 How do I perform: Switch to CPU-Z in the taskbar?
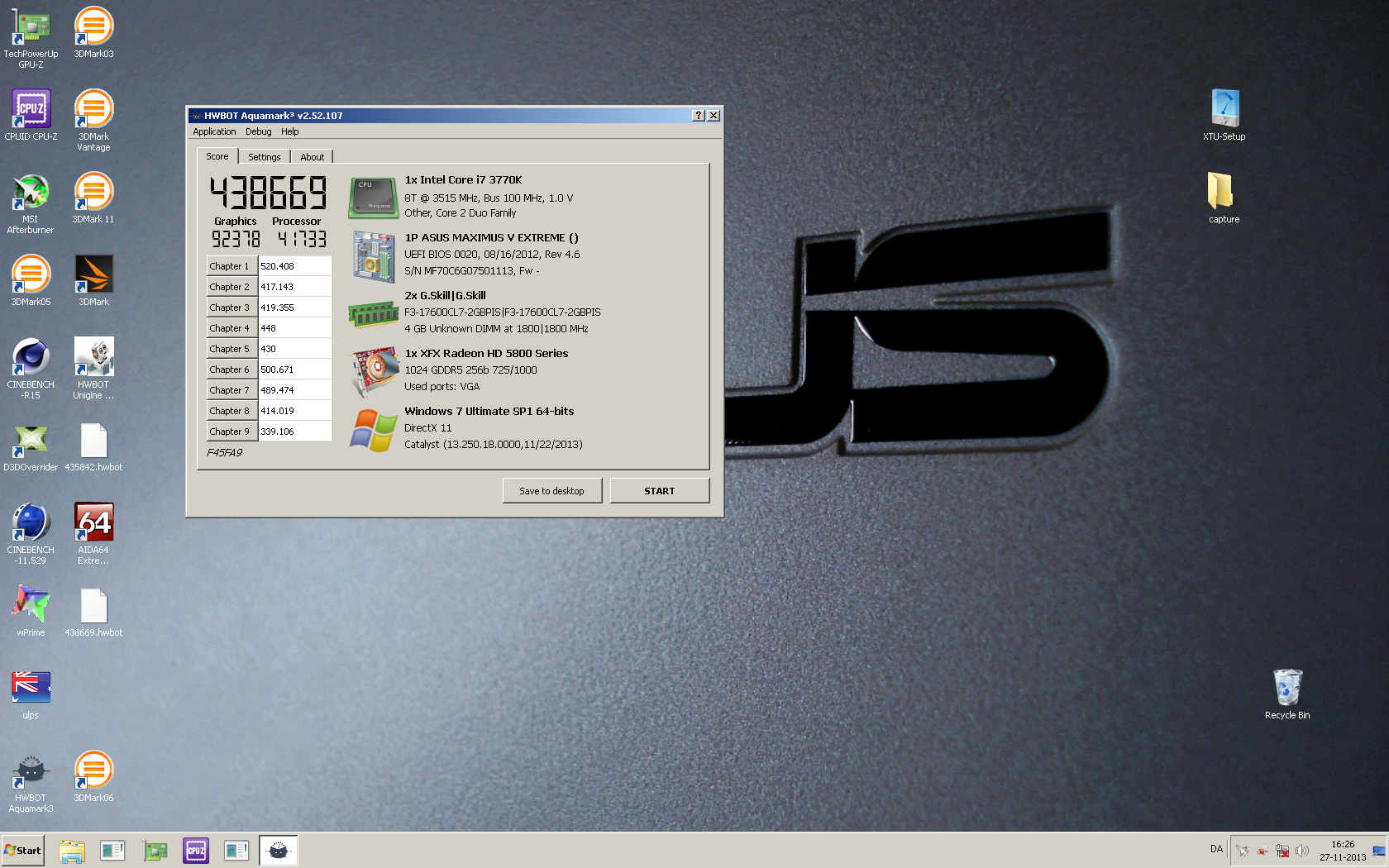(196, 850)
